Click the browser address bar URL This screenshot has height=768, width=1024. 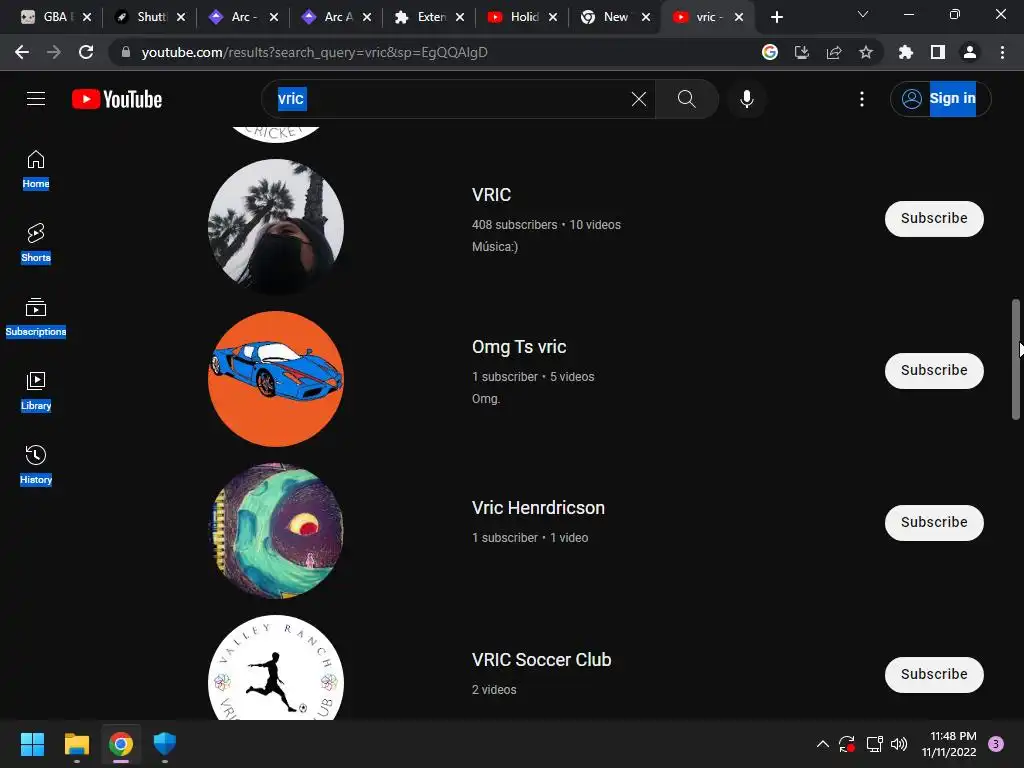tap(314, 52)
